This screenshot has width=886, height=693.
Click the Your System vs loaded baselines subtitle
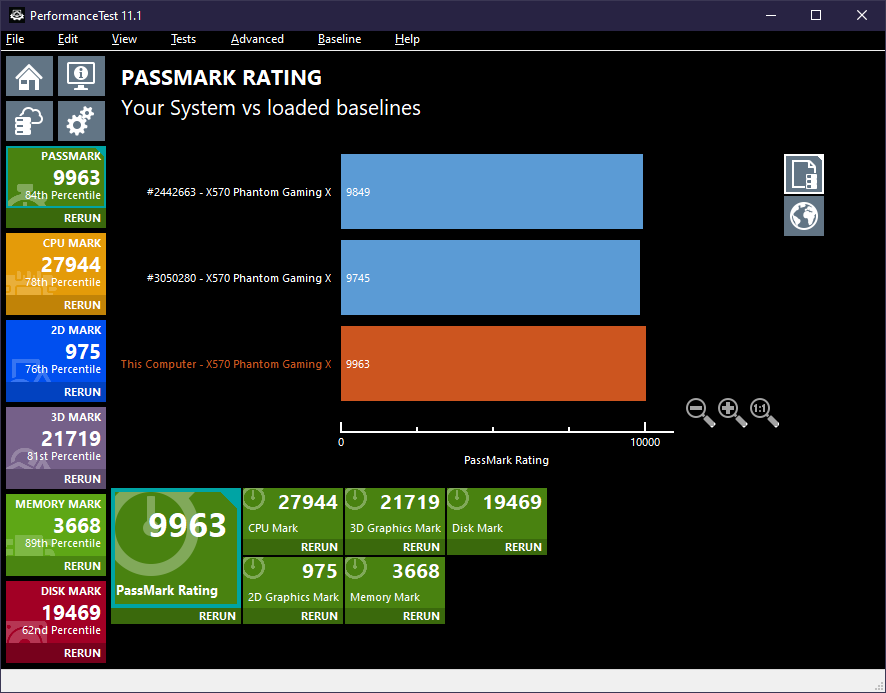(271, 108)
